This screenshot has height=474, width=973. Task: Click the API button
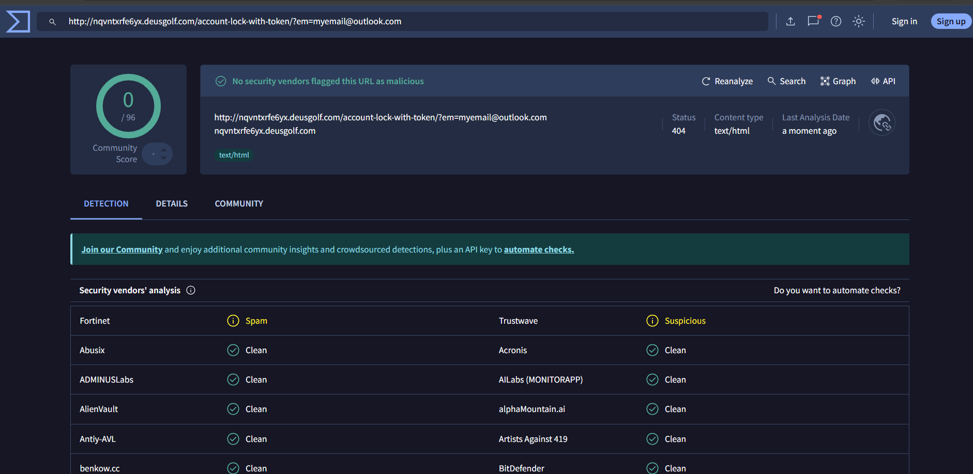point(883,81)
